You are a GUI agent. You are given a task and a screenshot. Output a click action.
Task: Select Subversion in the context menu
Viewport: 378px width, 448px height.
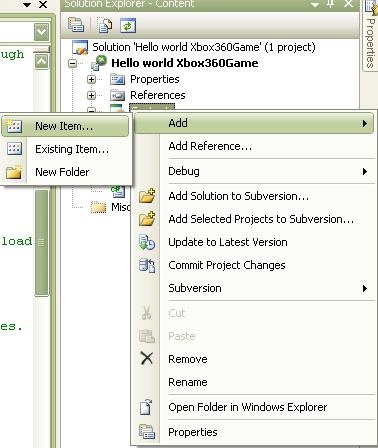[x=254, y=288]
